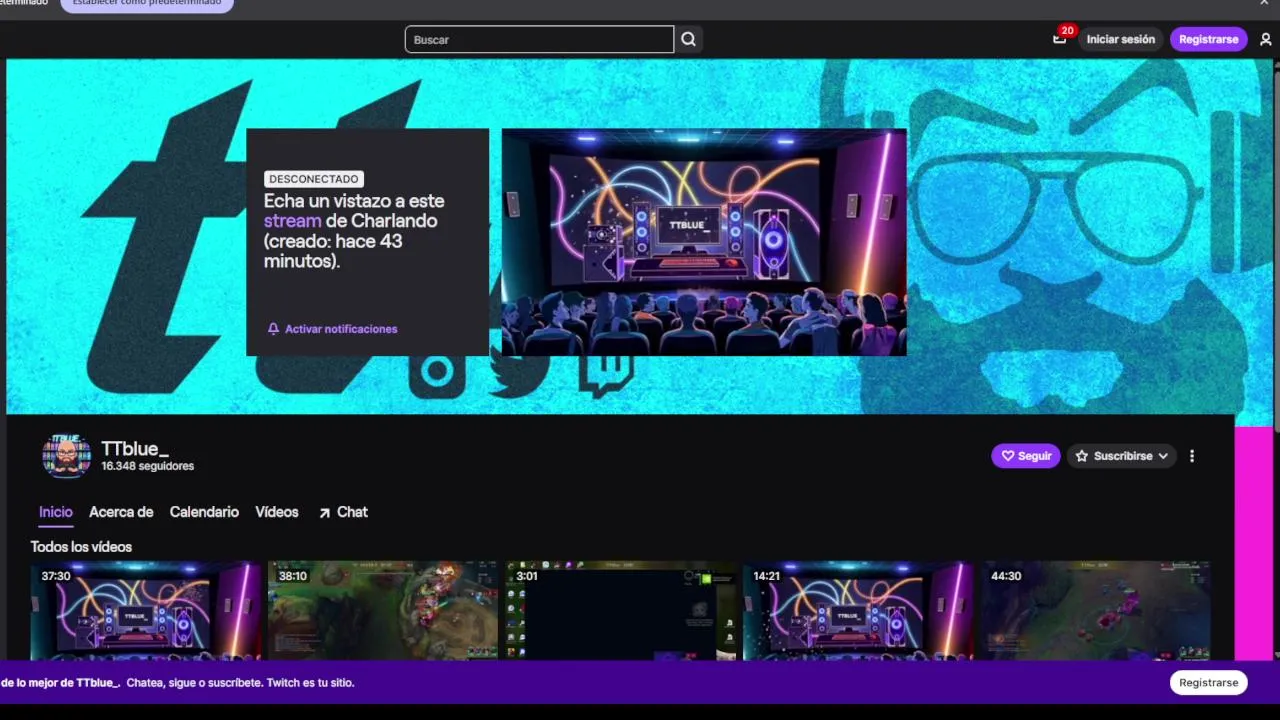Click the DESCONECTADO label
This screenshot has height=720, width=1280.
[313, 179]
